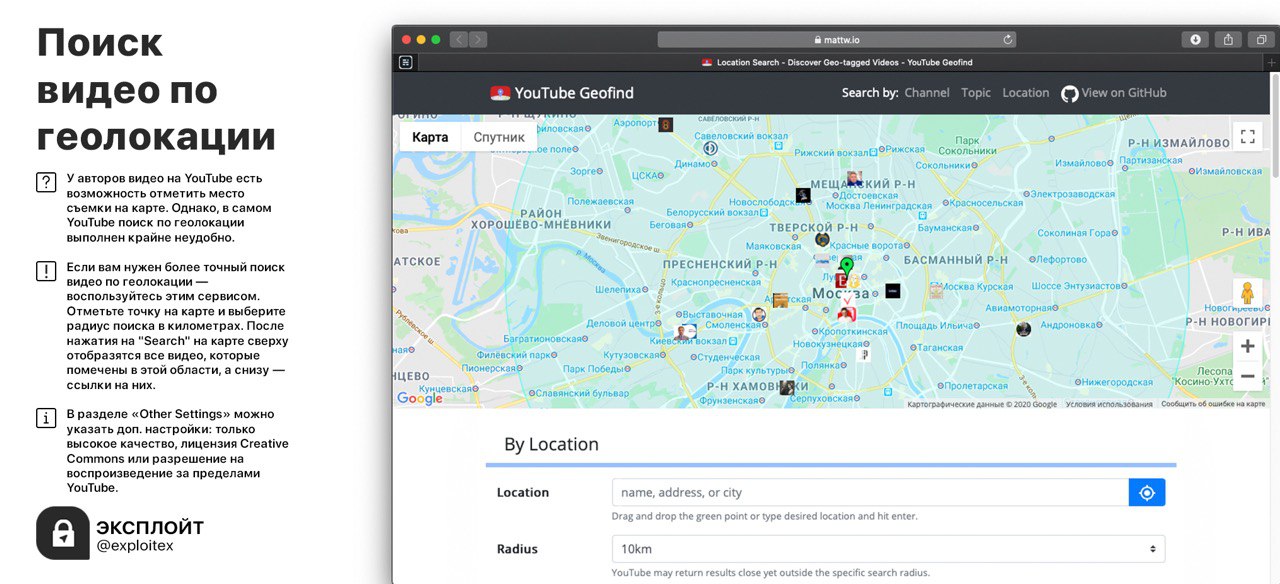This screenshot has width=1280, height=584.
Task: Open the round marker below Тверской р-н
Action: click(822, 240)
